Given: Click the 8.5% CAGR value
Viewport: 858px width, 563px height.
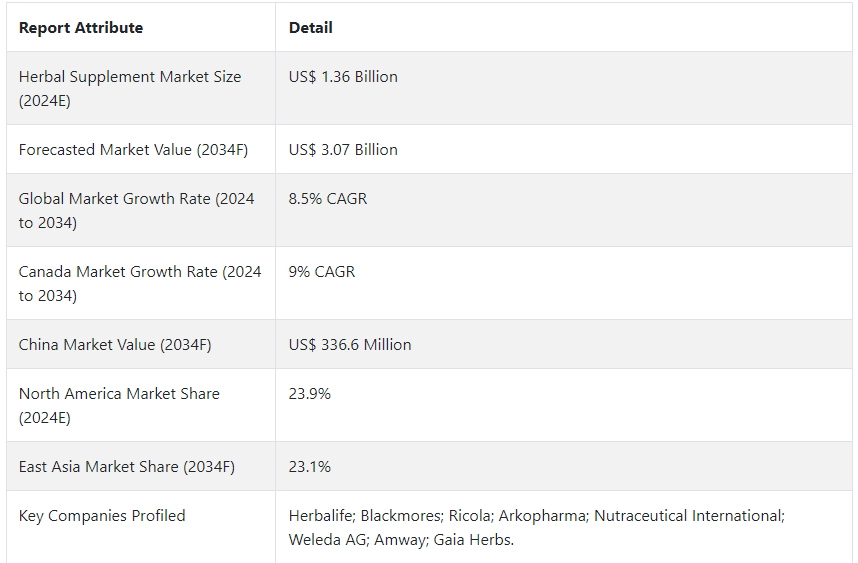Looking at the screenshot, I should coord(328,199).
